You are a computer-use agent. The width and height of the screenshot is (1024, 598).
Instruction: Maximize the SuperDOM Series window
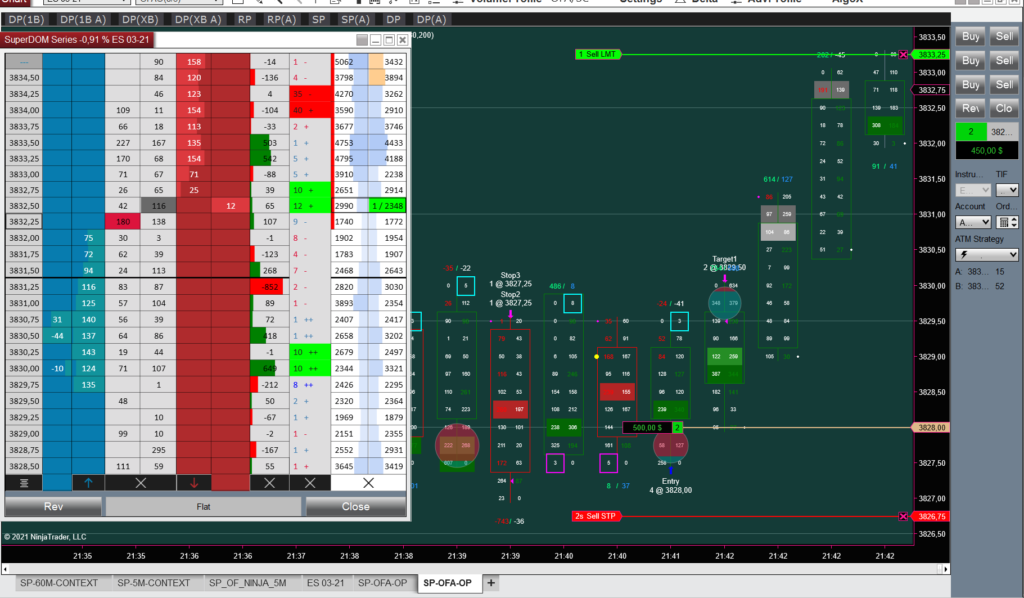click(x=389, y=40)
